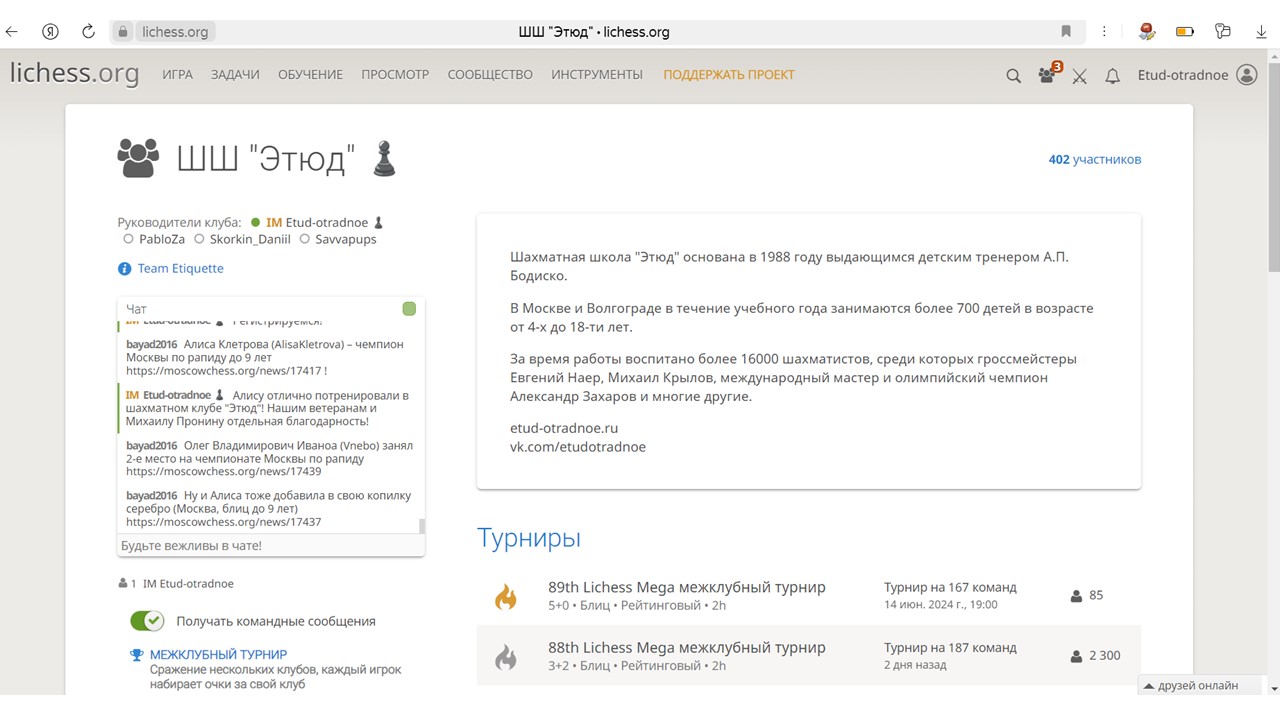The height and width of the screenshot is (720, 1280).
Task: Click the Team Etiquette info icon
Action: (124, 269)
